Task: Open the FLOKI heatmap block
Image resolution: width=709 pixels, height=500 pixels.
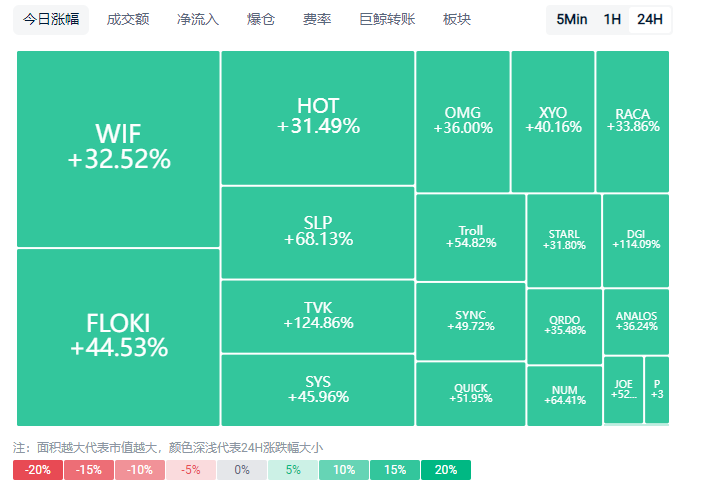Action: click(118, 337)
